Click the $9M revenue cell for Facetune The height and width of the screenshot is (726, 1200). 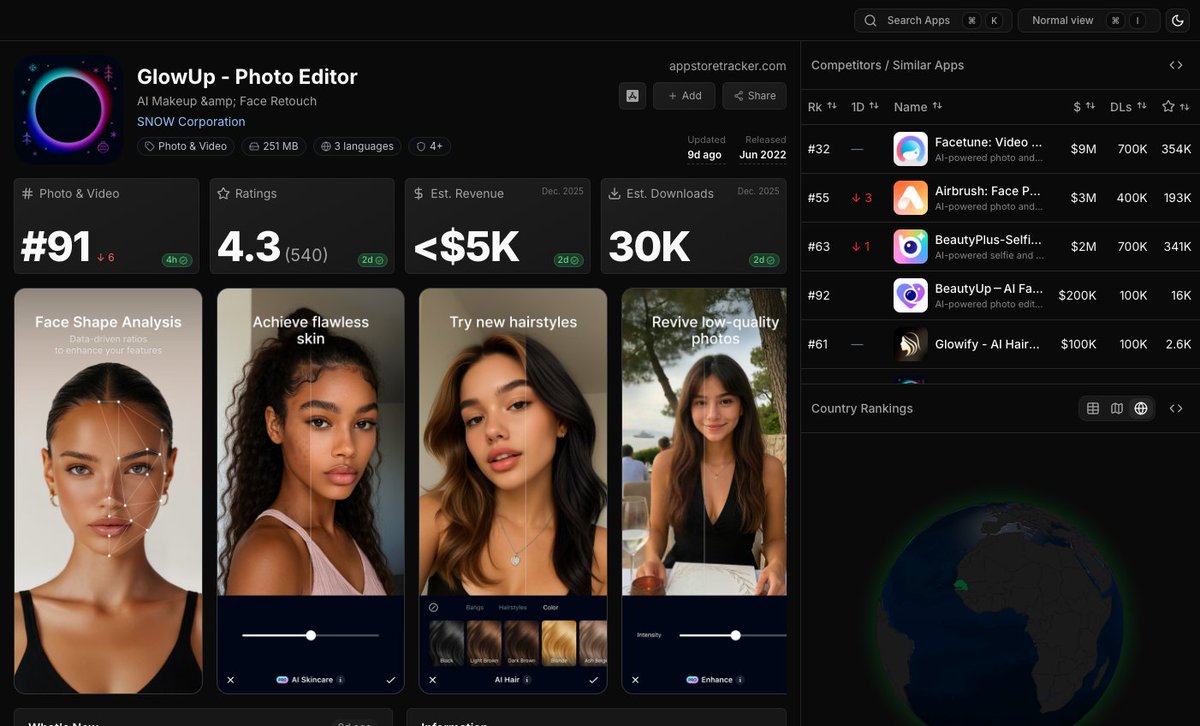coord(1083,149)
